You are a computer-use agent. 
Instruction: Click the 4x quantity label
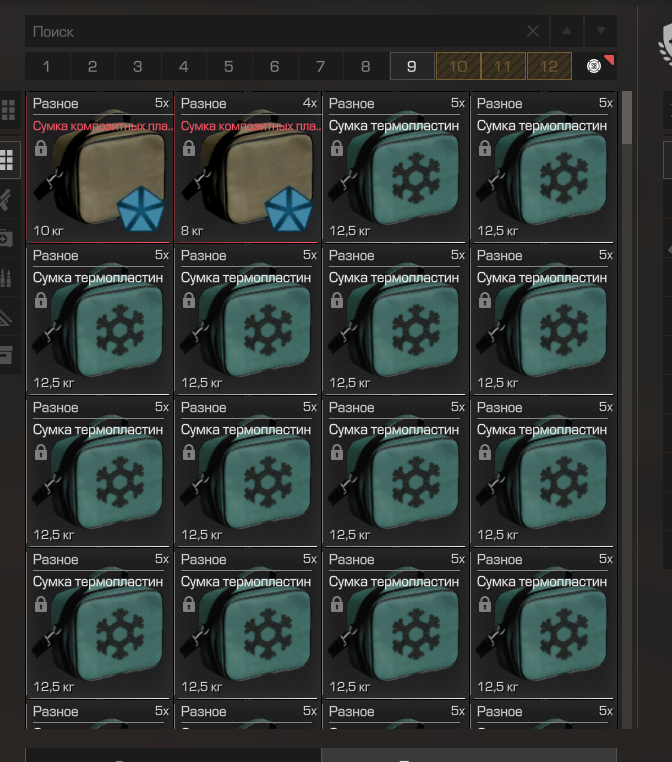pyautogui.click(x=310, y=103)
